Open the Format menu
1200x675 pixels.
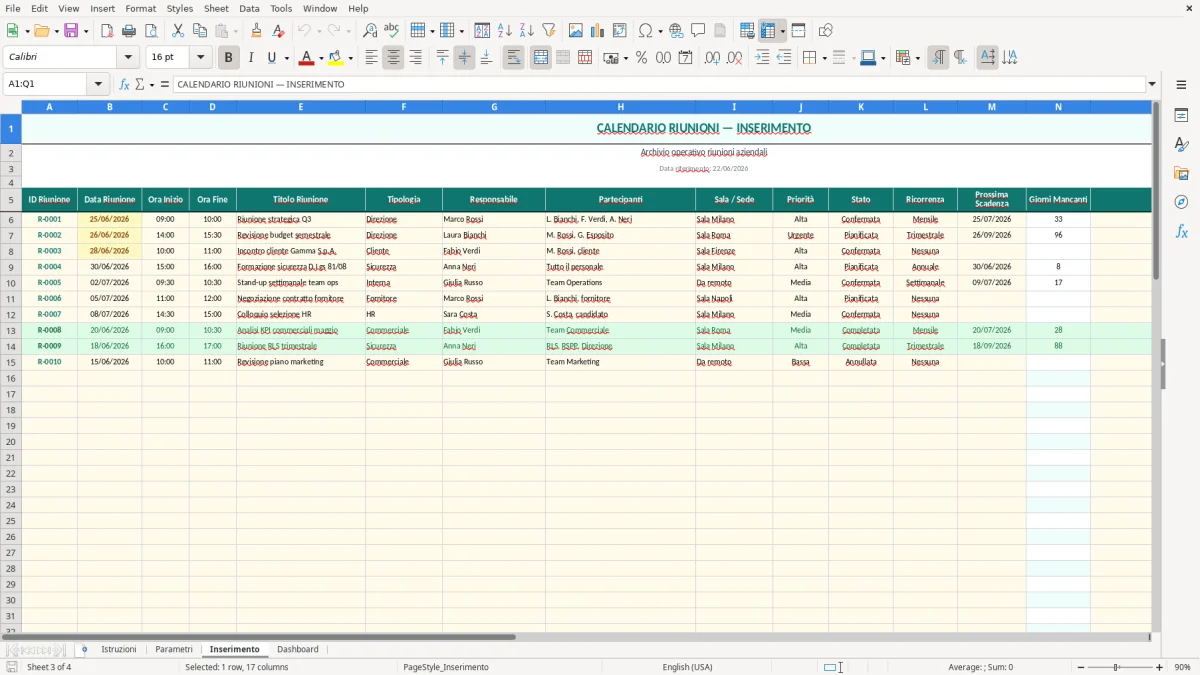[x=141, y=8]
